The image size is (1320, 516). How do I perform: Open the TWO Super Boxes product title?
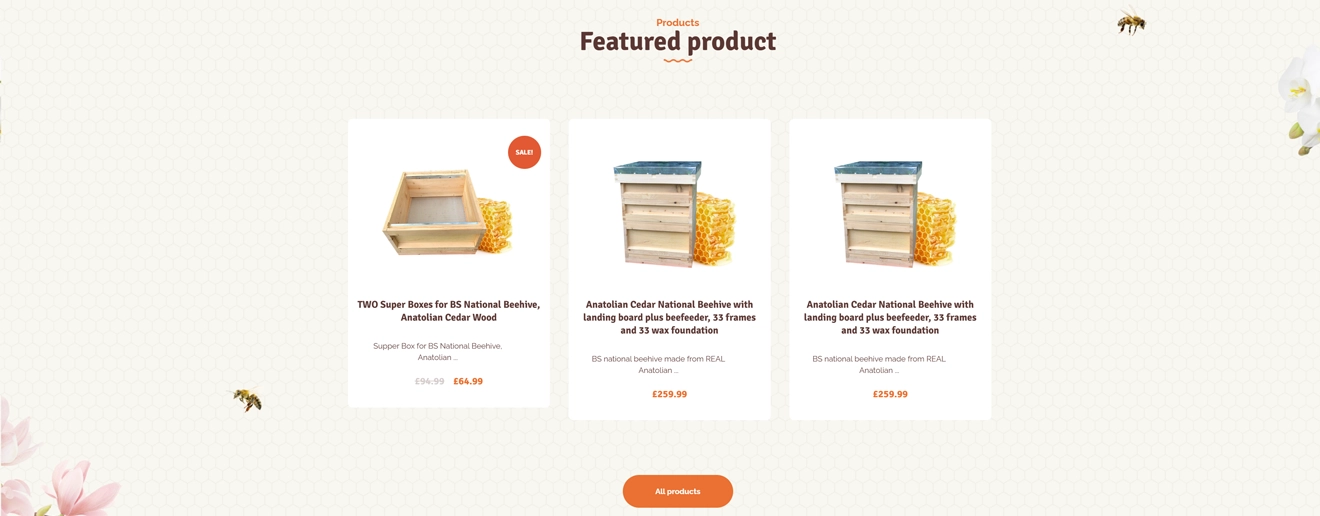[x=448, y=311]
